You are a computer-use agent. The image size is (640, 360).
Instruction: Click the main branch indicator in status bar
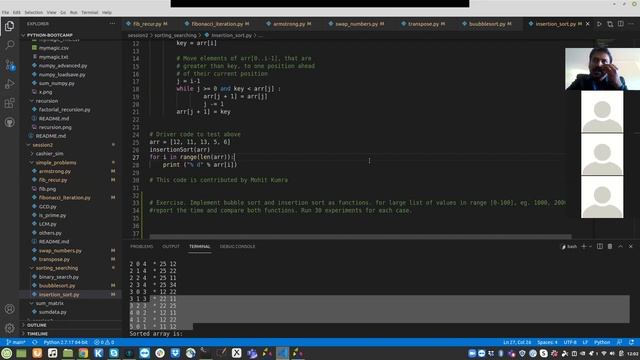coord(16,342)
